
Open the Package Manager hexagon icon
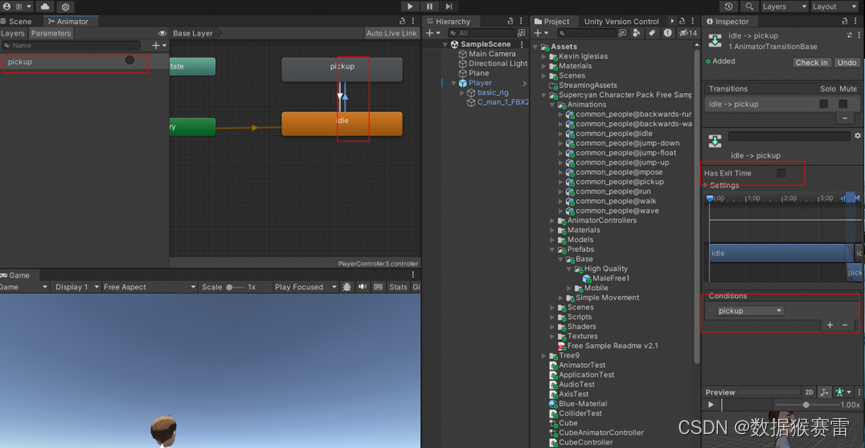pyautogui.click(x=65, y=7)
